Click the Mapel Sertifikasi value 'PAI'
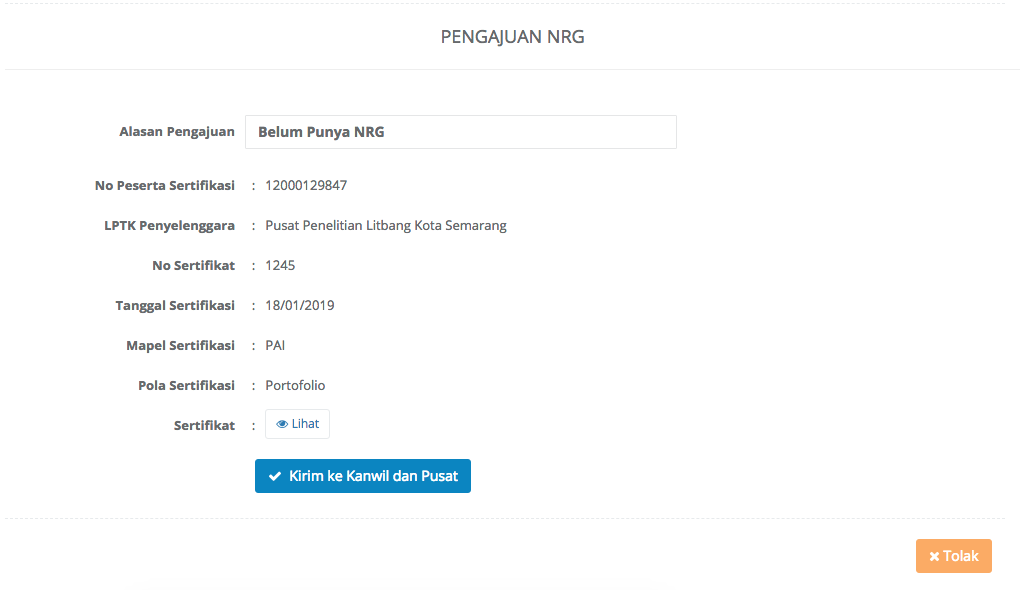The height and width of the screenshot is (590, 1025). pyautogui.click(x=273, y=345)
